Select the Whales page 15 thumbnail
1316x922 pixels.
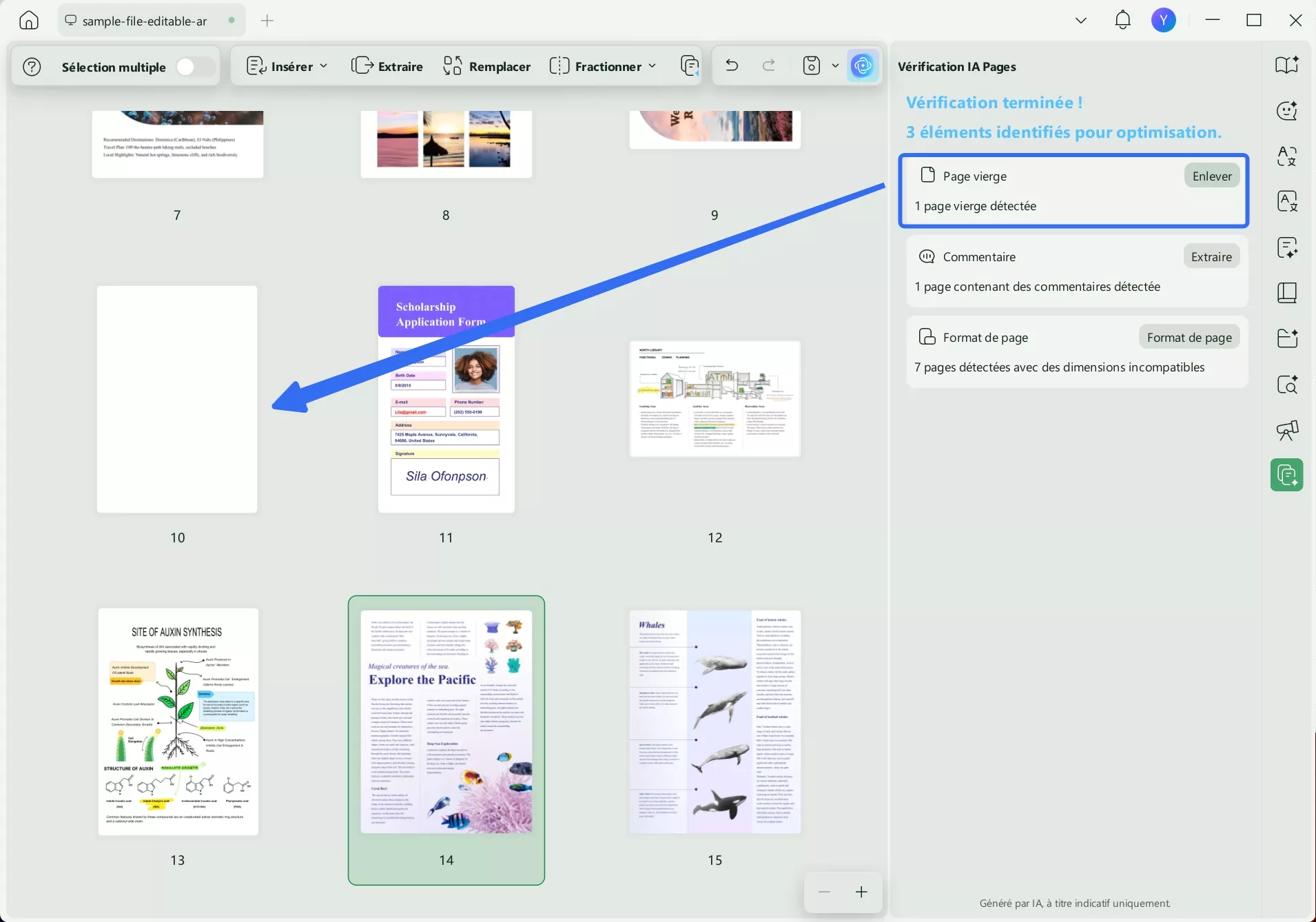tap(714, 721)
